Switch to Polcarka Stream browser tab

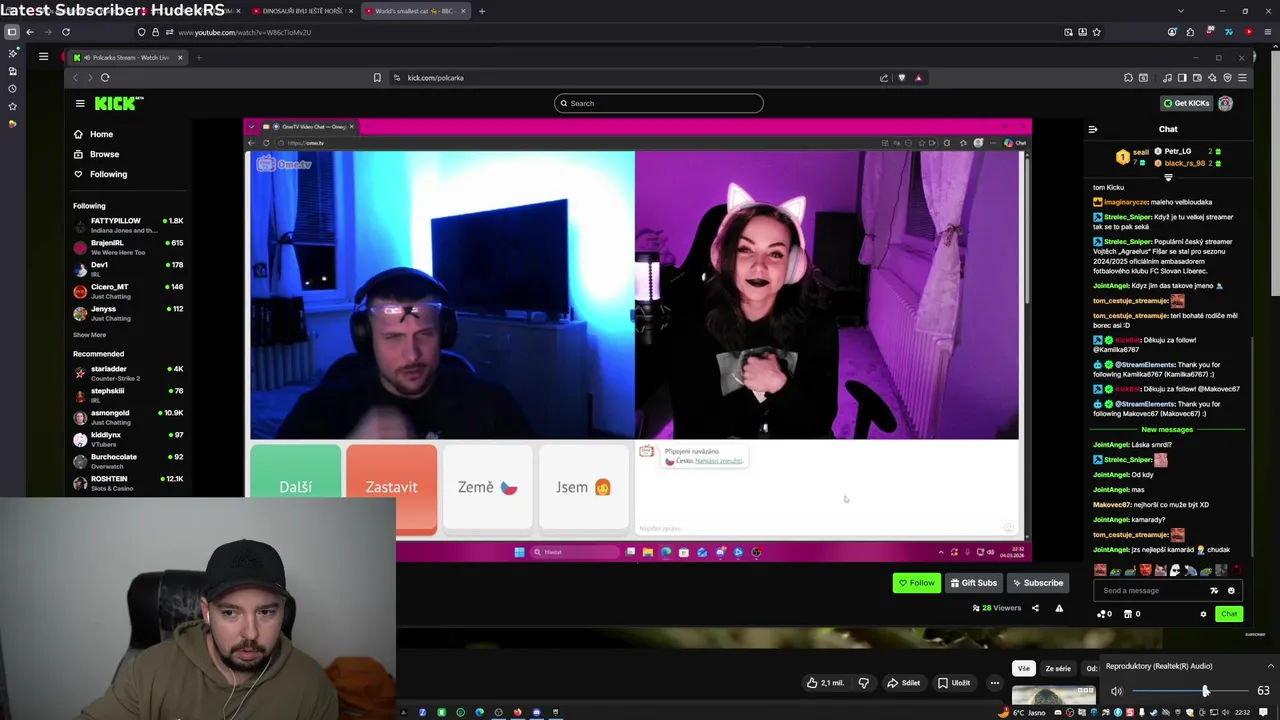pos(128,57)
